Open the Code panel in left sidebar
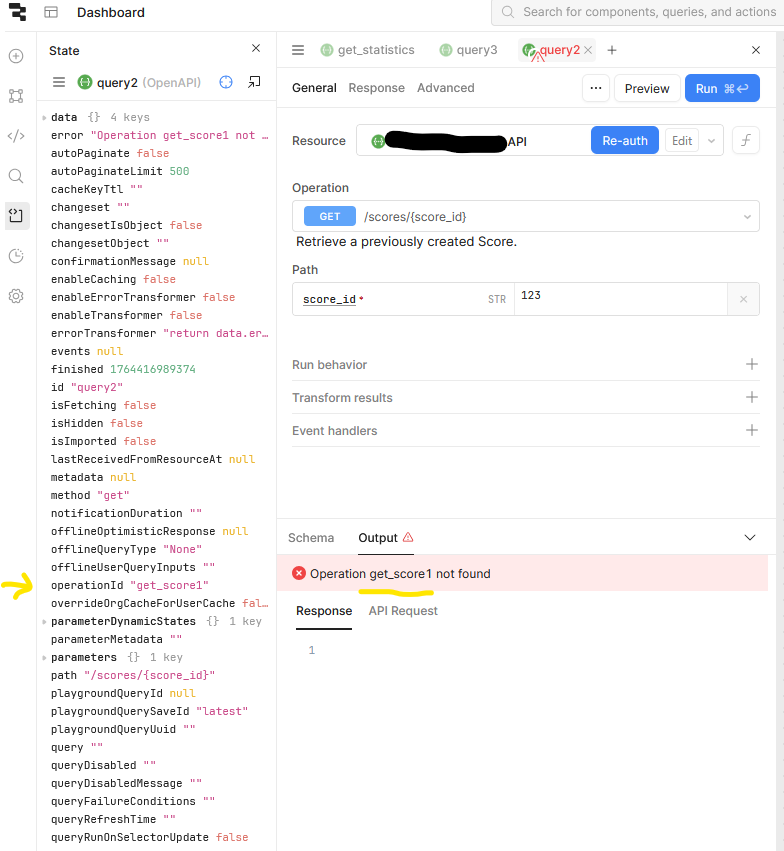784x851 pixels. pyautogui.click(x=16, y=136)
